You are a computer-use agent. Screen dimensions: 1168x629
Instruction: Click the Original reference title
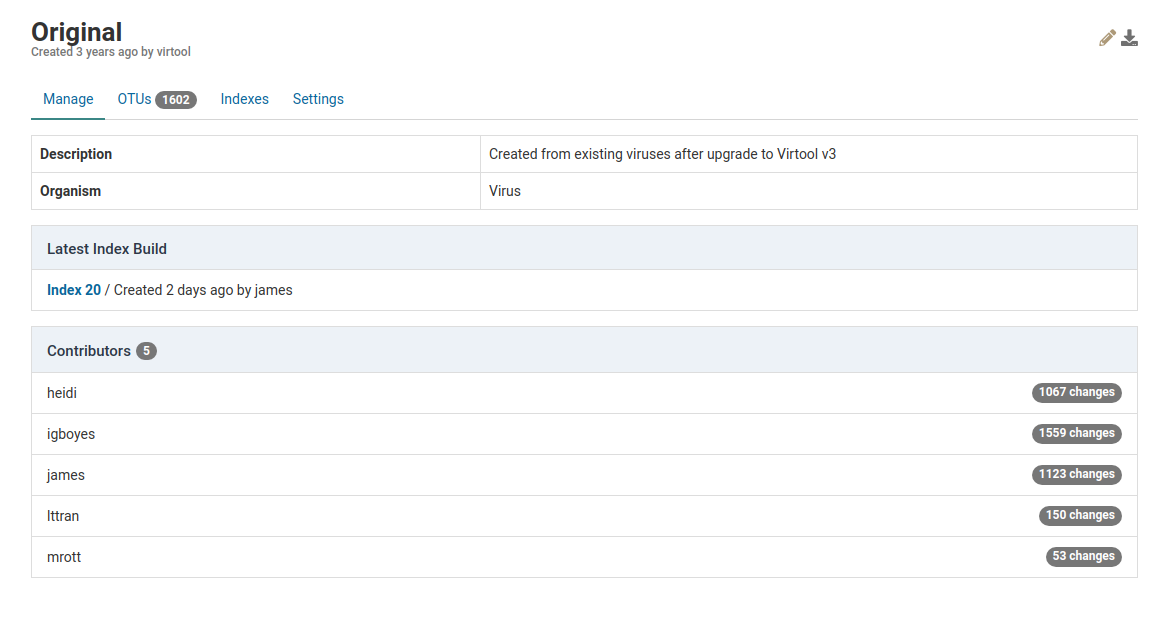tap(77, 31)
